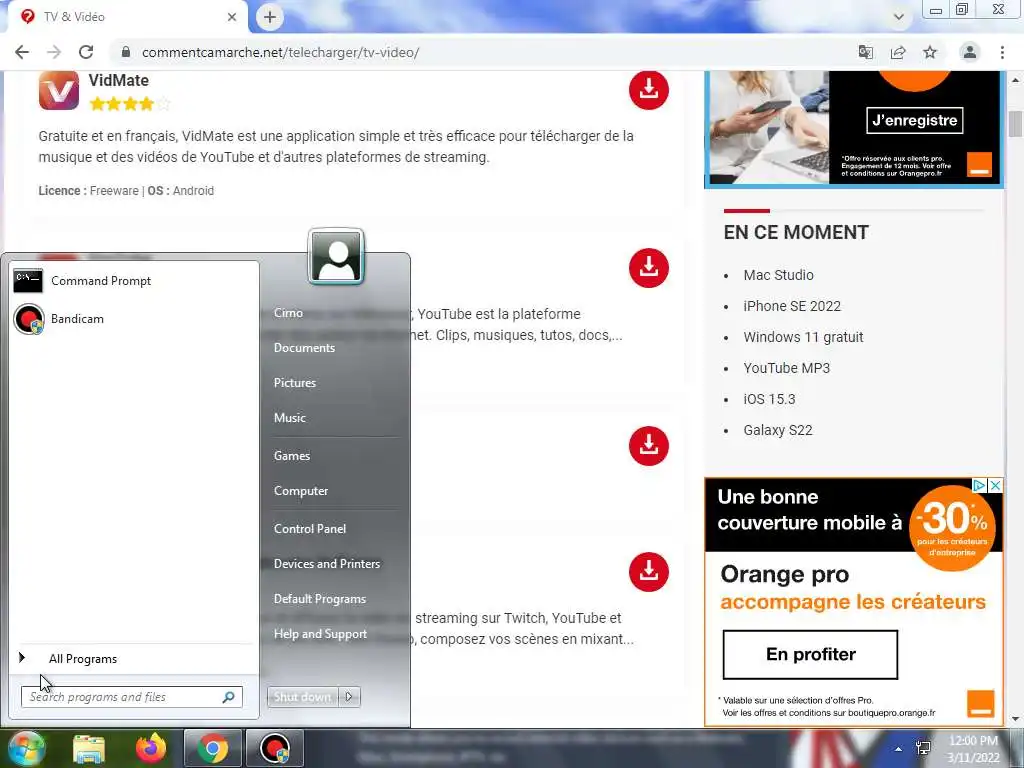Open the Cimo user folder
This screenshot has width=1024, height=768.
(x=288, y=313)
